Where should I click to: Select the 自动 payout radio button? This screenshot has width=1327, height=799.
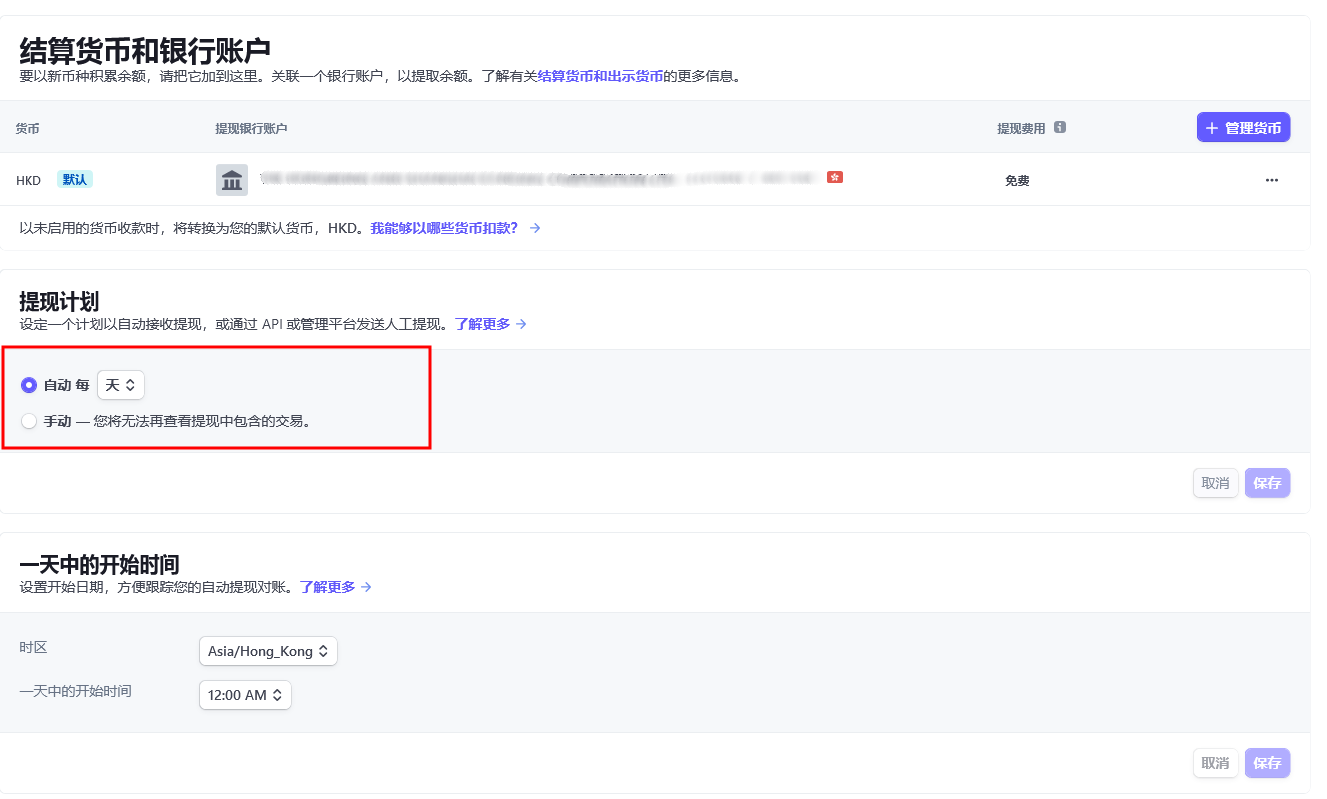click(29, 385)
